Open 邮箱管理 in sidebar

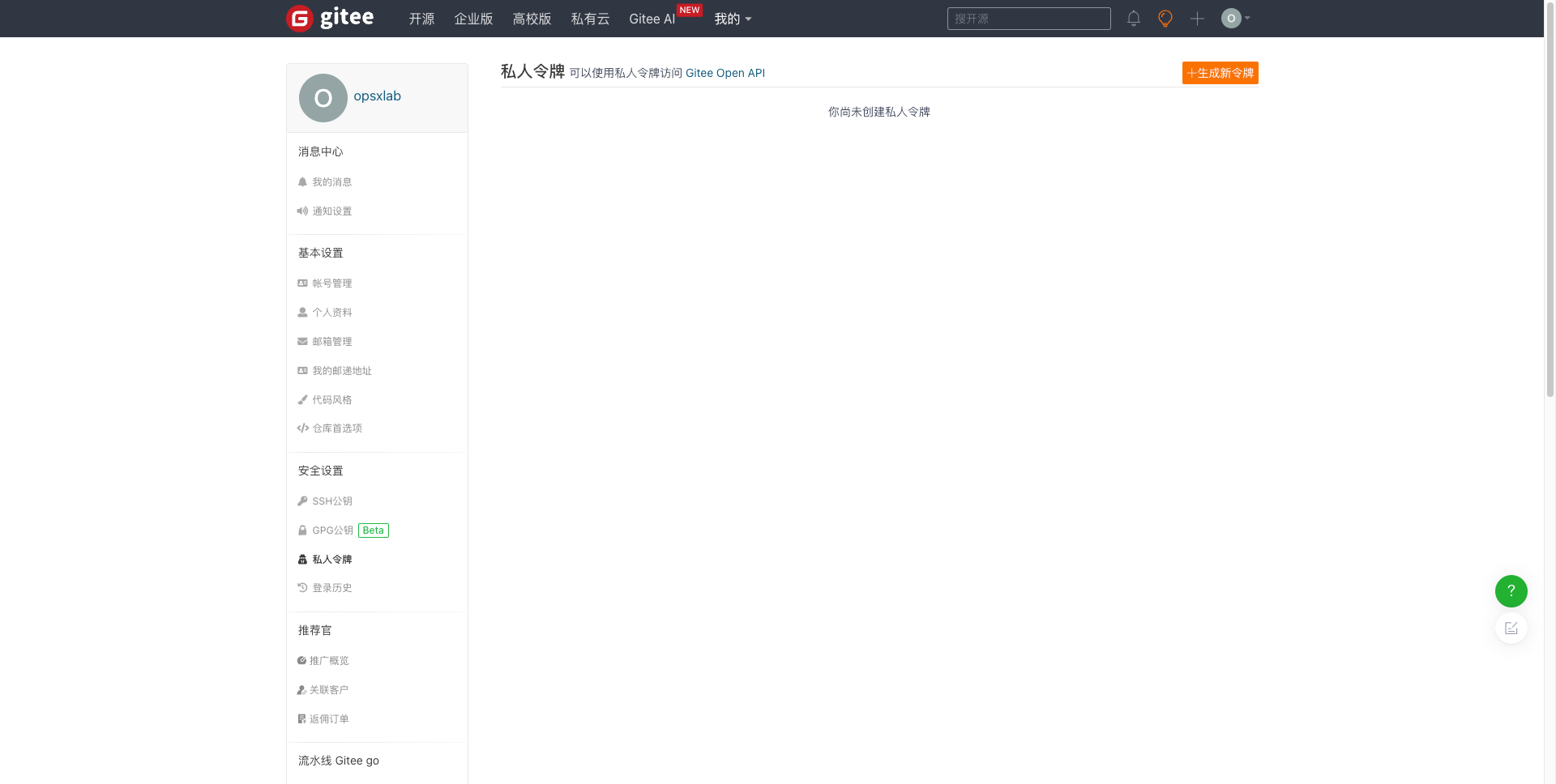[332, 342]
